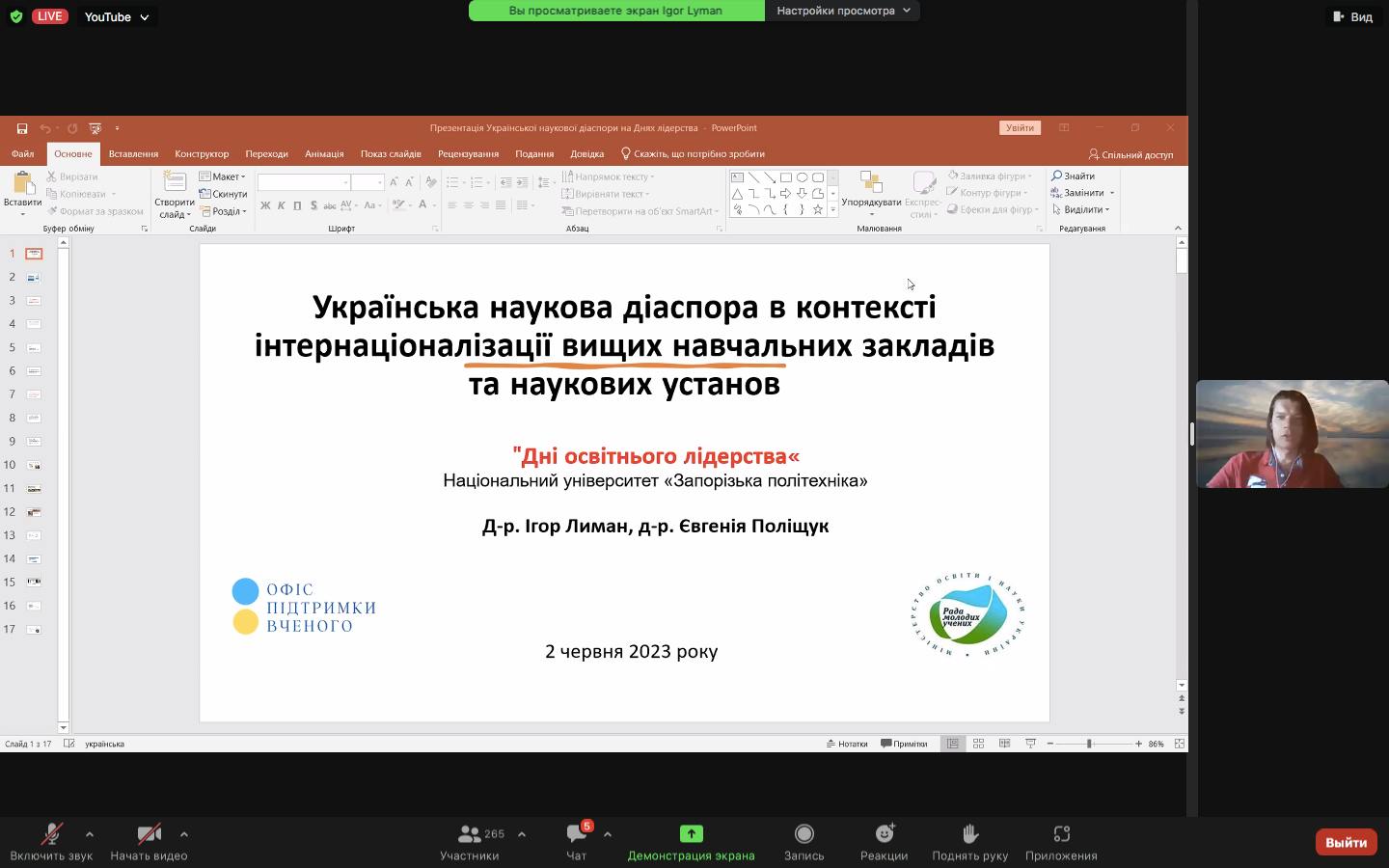Adjust the zoom slider in the status bar
1389x868 pixels.
coord(1089,744)
